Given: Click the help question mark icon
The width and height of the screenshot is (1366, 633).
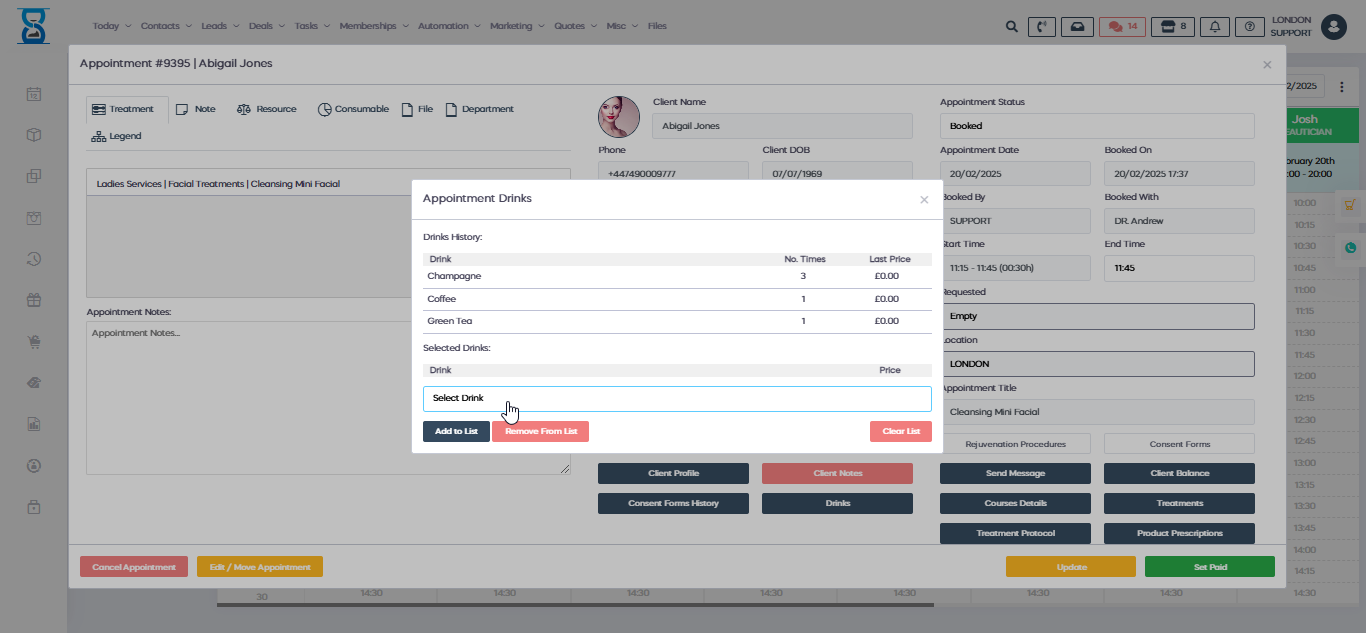Looking at the screenshot, I should coord(1249,27).
